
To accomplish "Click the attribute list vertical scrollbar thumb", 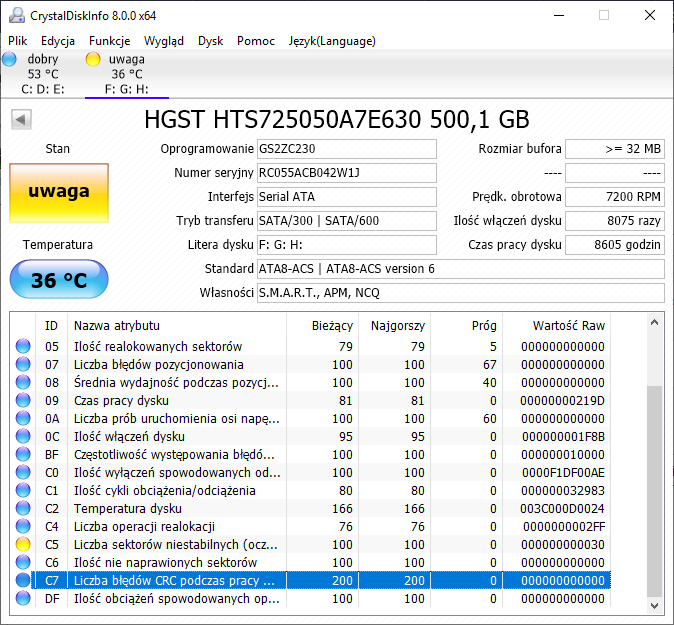I will point(655,491).
